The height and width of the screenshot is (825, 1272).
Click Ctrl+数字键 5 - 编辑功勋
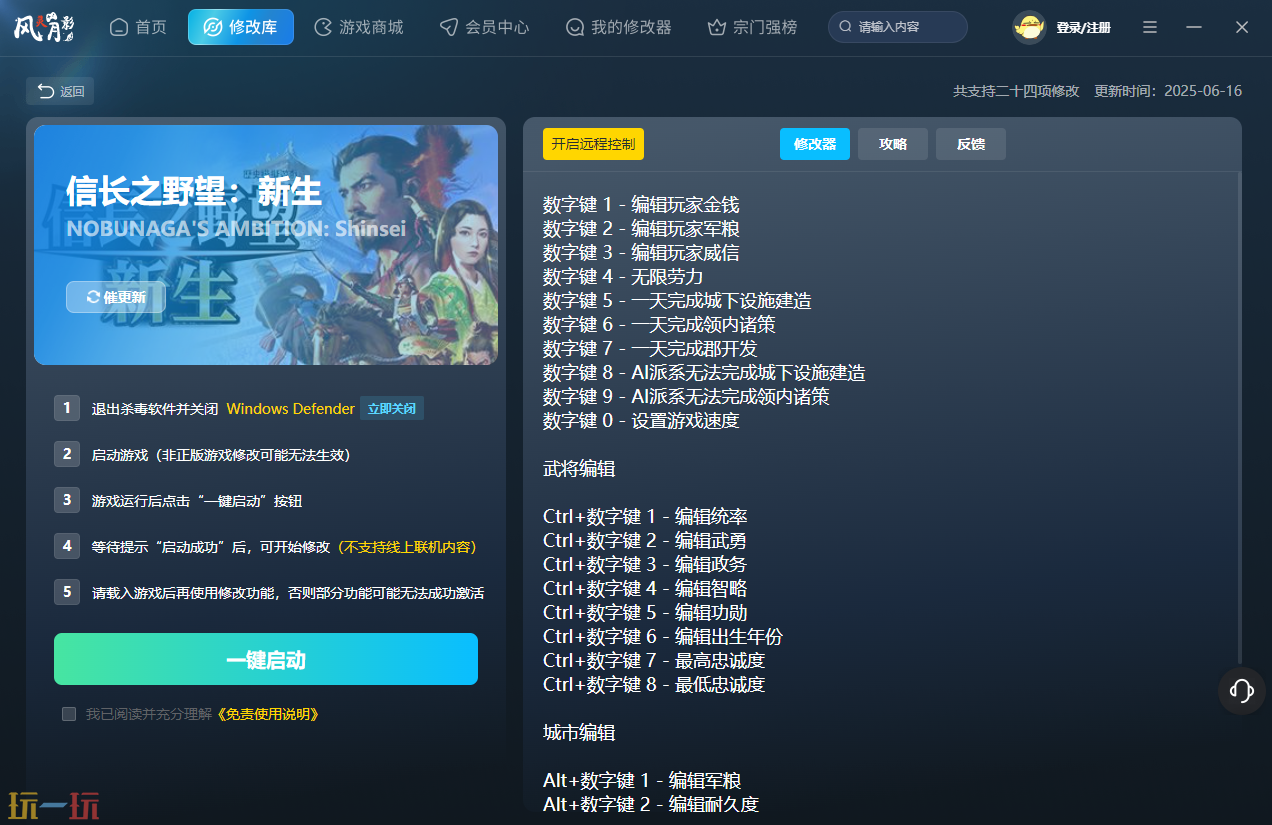click(x=645, y=613)
